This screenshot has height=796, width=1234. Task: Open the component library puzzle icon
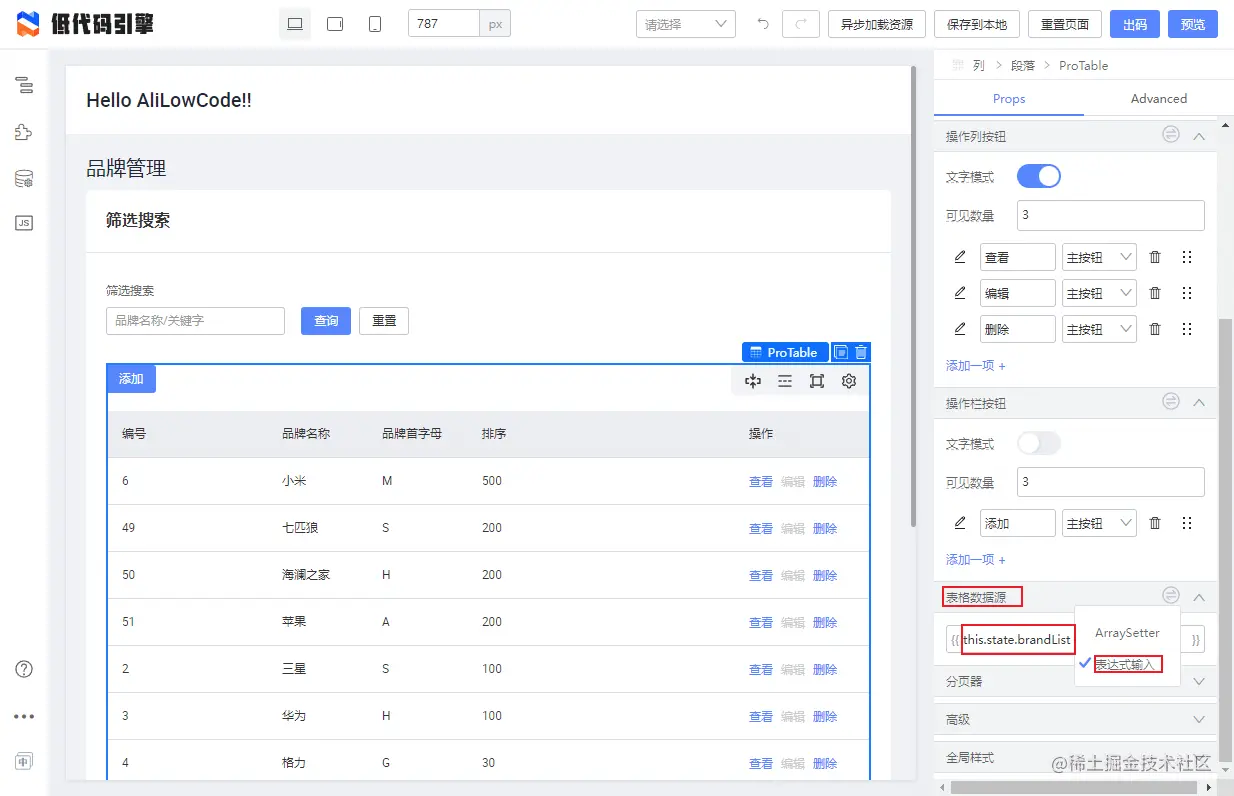point(24,132)
